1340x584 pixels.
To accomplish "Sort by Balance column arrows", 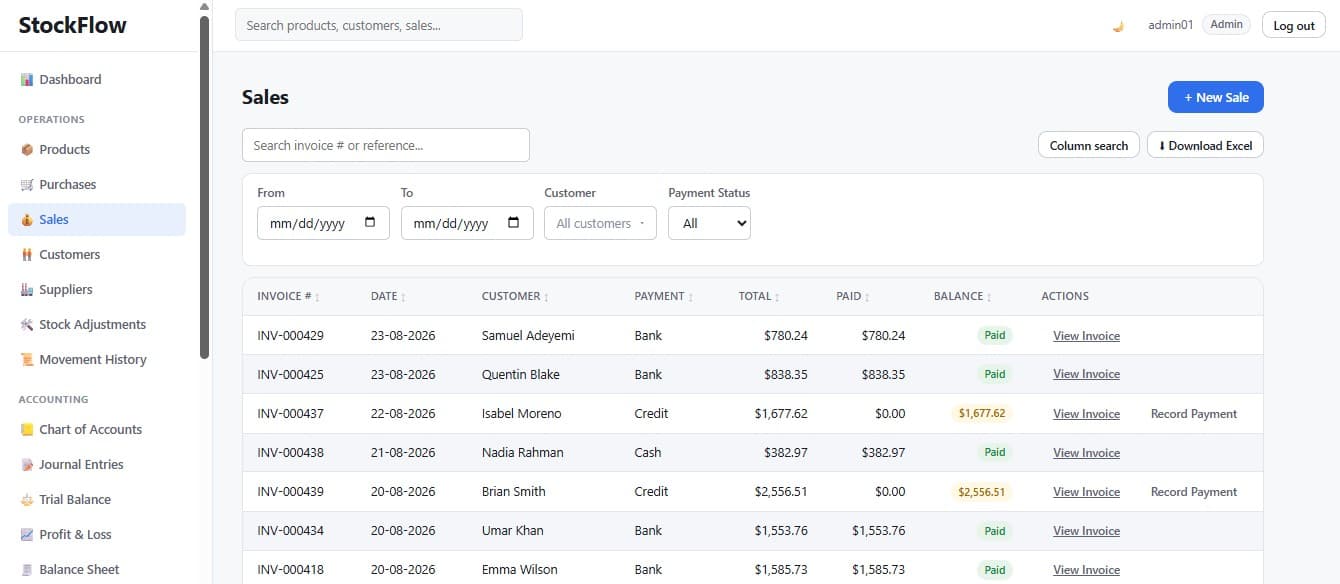I will (x=989, y=297).
